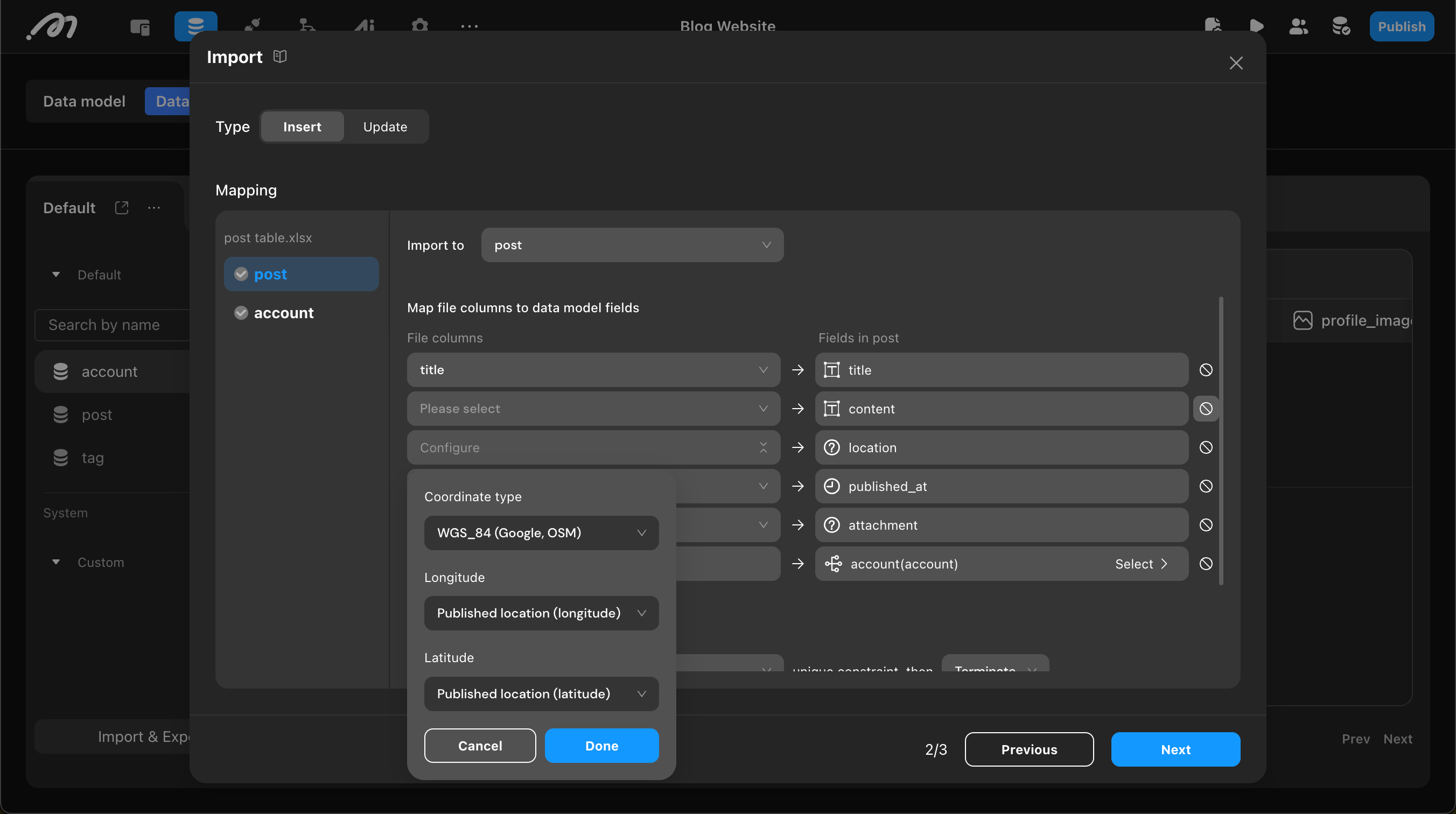Open the Longitude column dropdown

(x=542, y=613)
